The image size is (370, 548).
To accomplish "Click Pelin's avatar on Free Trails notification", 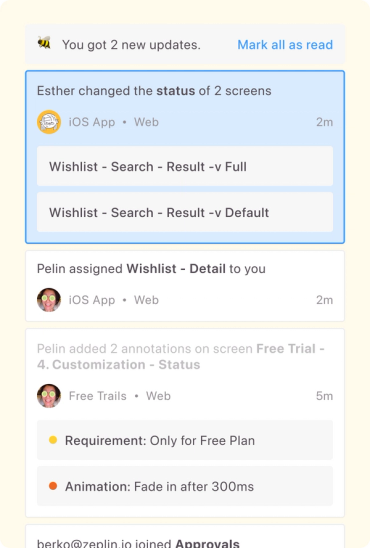I will [49, 396].
